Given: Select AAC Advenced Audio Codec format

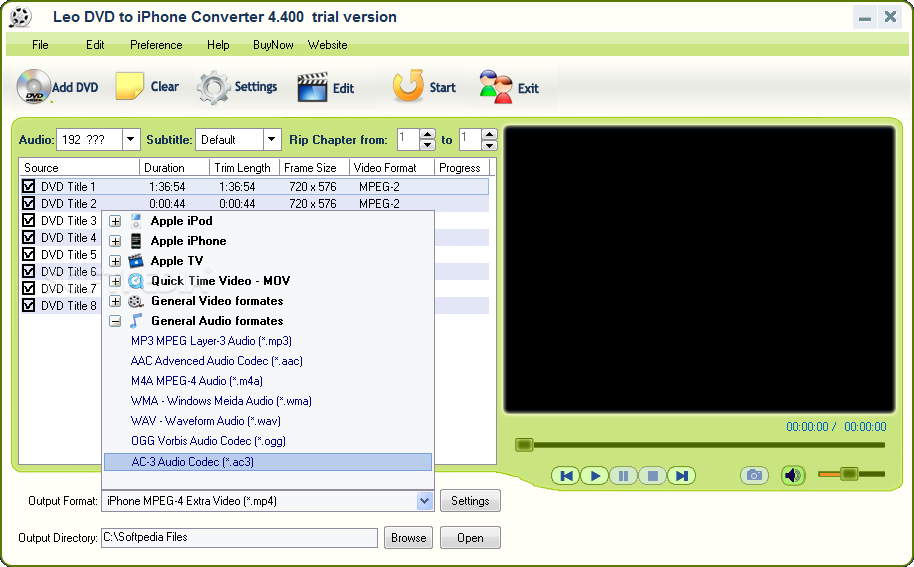Looking at the screenshot, I should point(216,361).
